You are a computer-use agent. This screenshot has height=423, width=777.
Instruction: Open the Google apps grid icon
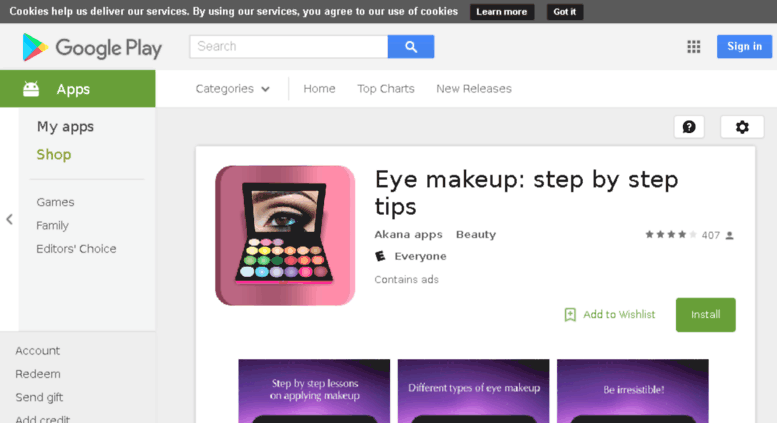[694, 47]
